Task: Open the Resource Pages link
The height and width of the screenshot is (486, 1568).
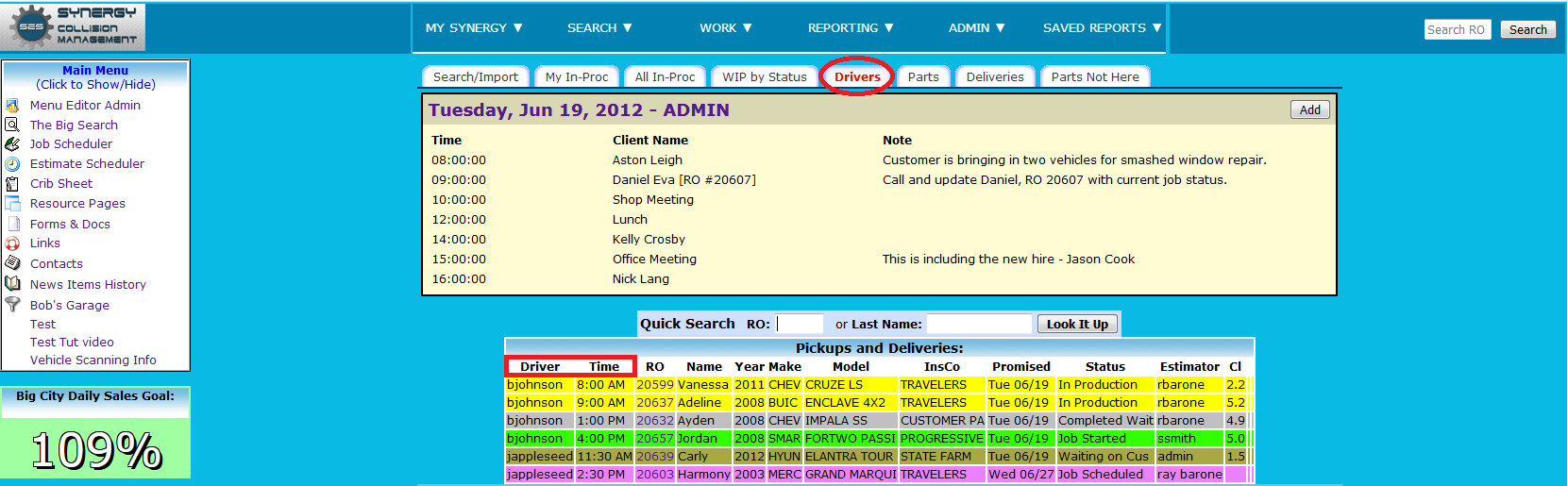Action: click(77, 204)
